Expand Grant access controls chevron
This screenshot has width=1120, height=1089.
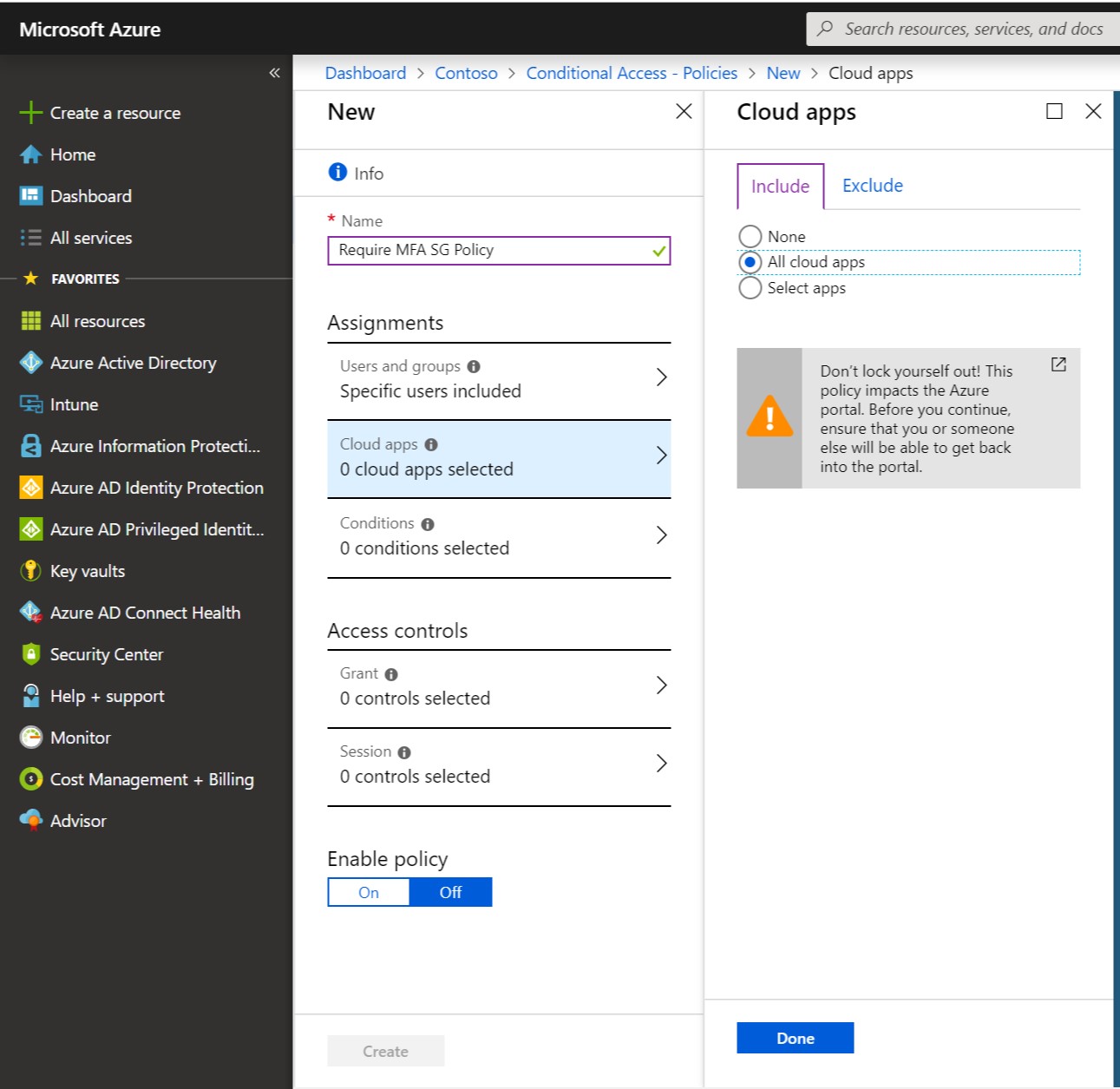661,686
